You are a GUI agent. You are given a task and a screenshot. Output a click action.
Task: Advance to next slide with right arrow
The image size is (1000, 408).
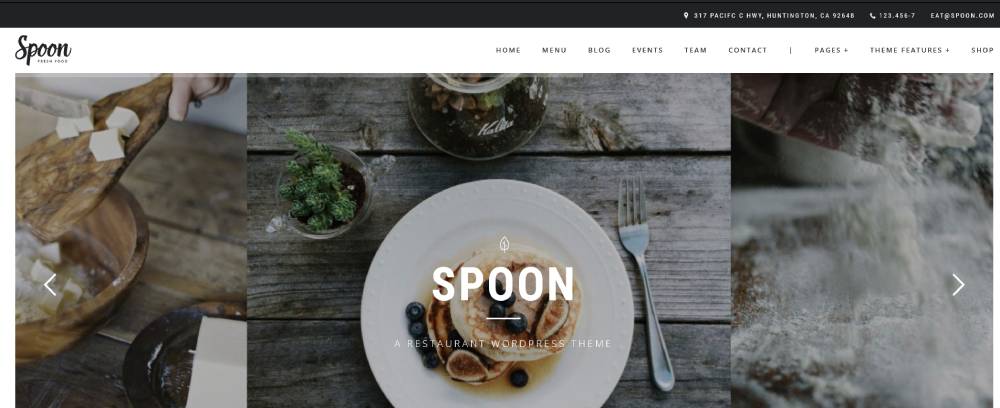coord(958,284)
